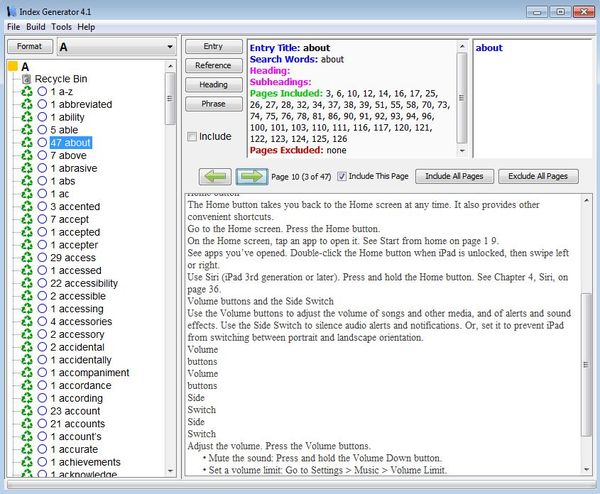
Task: Click the yellow folder icon for A
Action: point(12,66)
